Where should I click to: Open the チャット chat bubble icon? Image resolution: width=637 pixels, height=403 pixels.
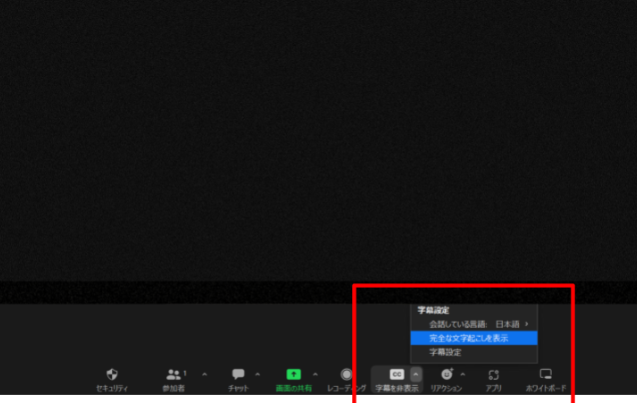click(x=238, y=374)
